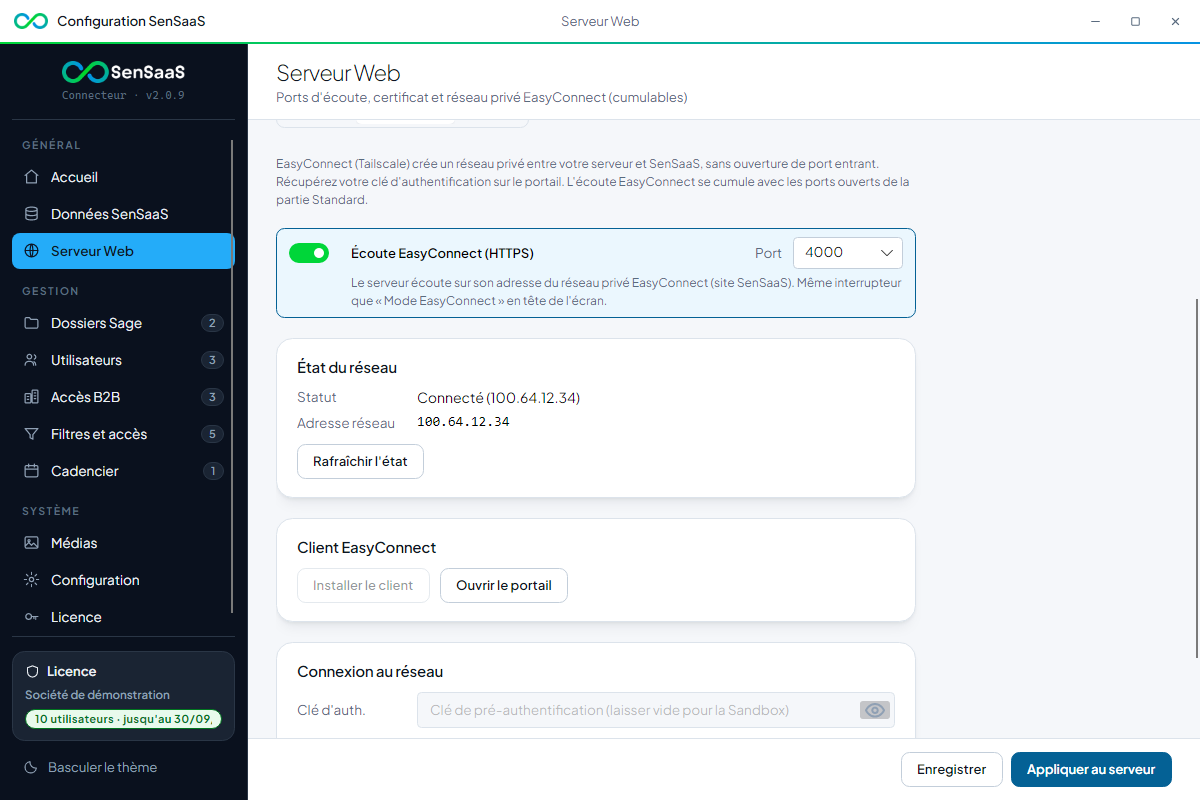This screenshot has height=800, width=1200.
Task: Click the Dossiers Sage count badge 2
Action: [x=211, y=323]
